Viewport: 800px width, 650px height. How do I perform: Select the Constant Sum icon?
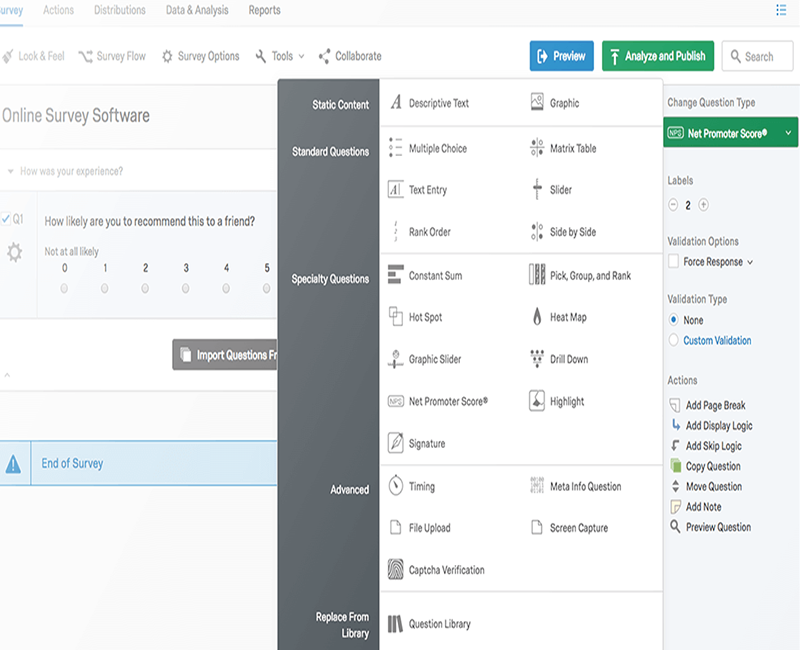[395, 275]
